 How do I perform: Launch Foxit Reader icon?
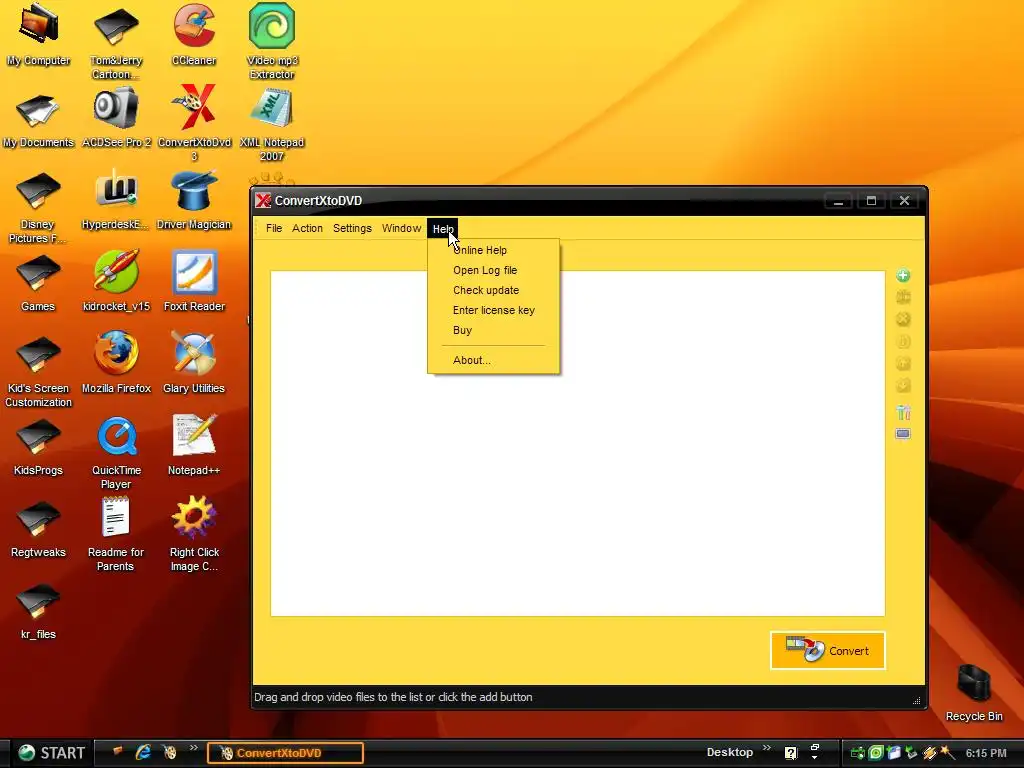coord(194,281)
